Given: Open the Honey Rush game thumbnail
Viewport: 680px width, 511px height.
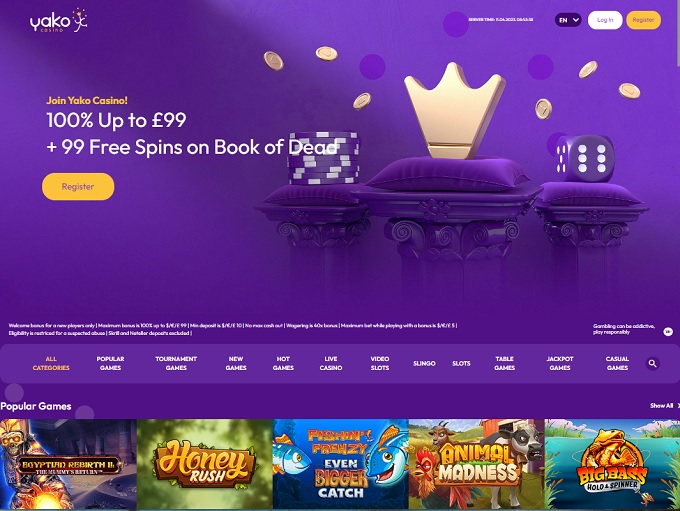Looking at the screenshot, I should 204,464.
